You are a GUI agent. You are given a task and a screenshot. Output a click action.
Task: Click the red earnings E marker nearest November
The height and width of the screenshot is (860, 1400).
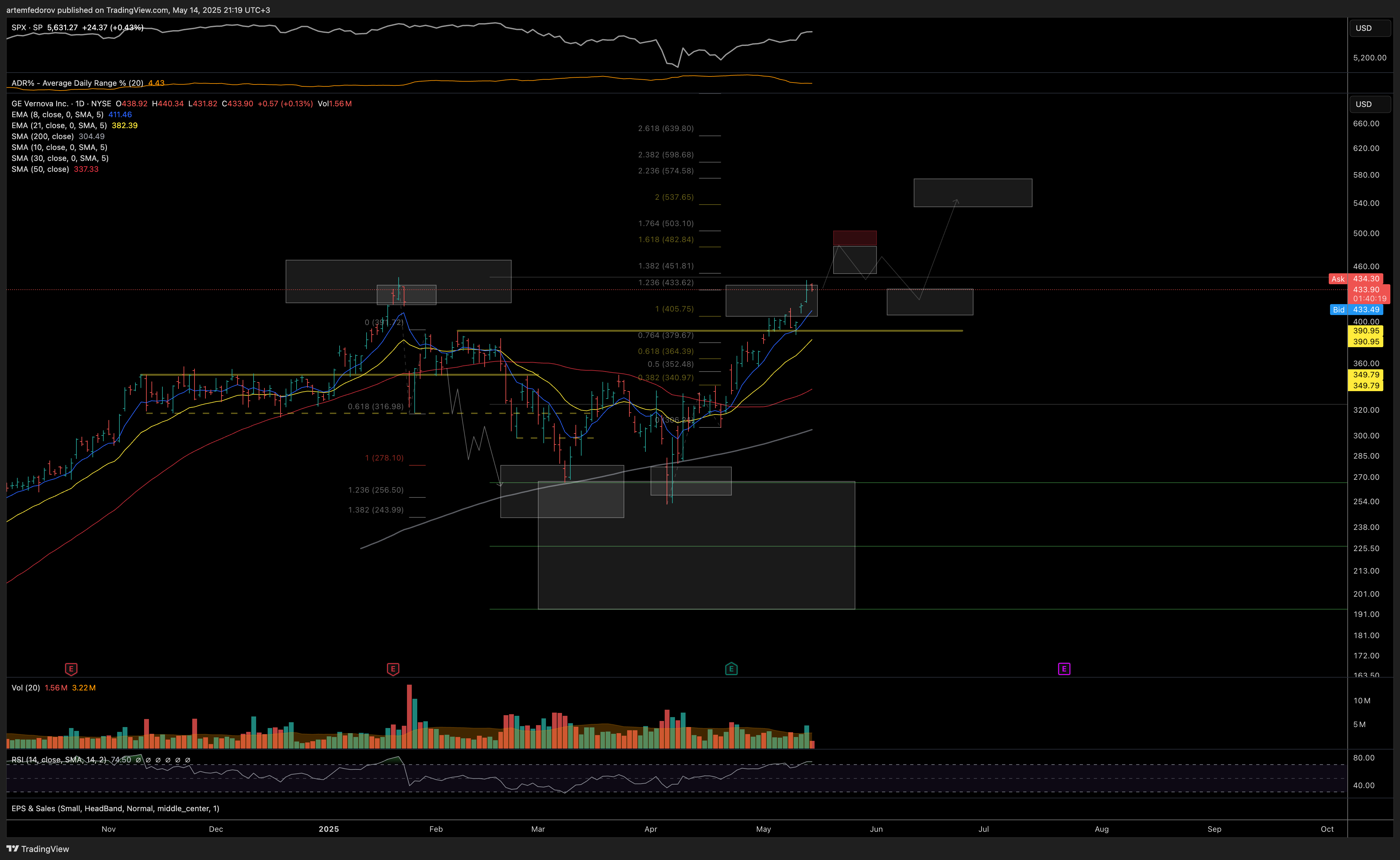tap(71, 669)
